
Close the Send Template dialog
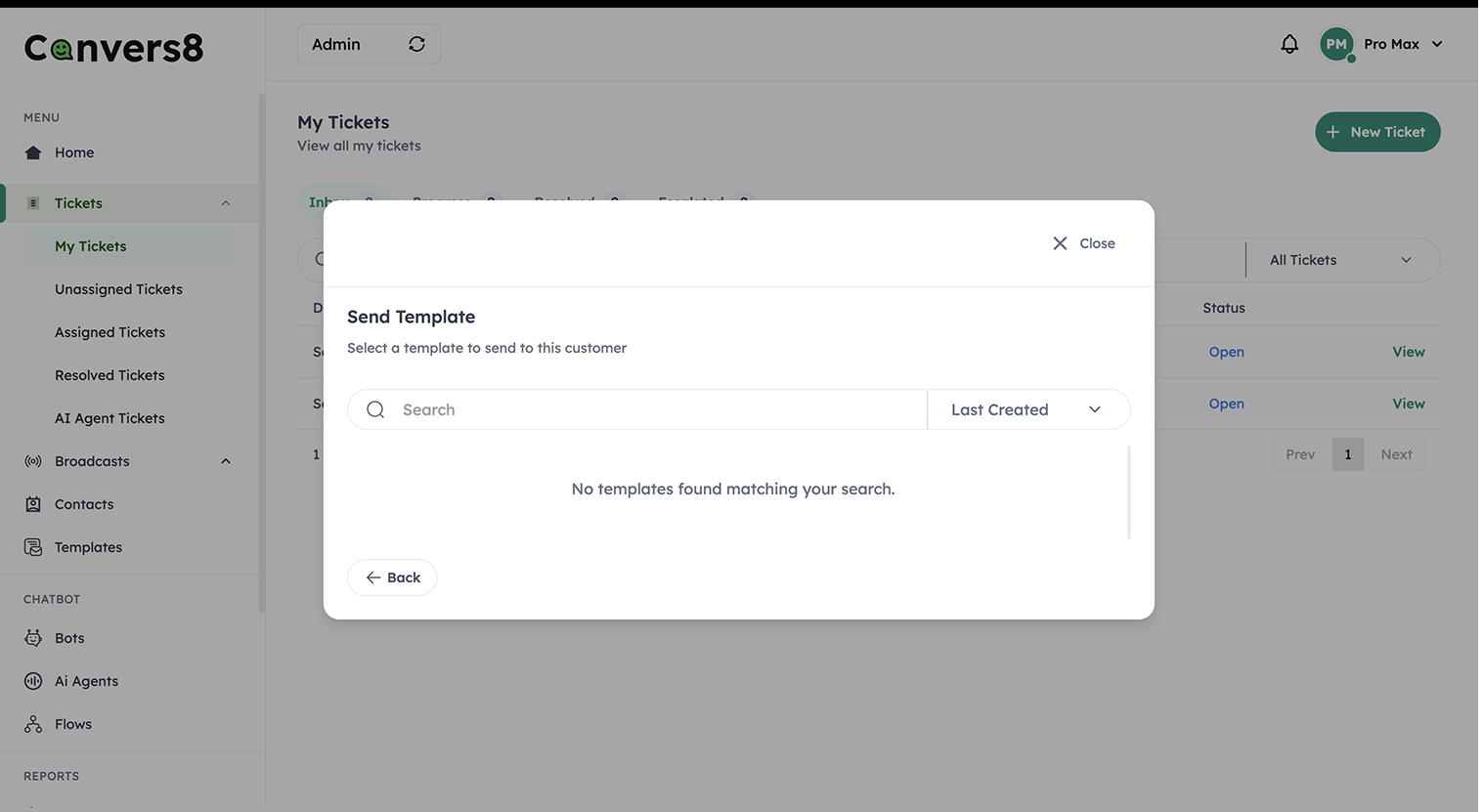(1083, 243)
